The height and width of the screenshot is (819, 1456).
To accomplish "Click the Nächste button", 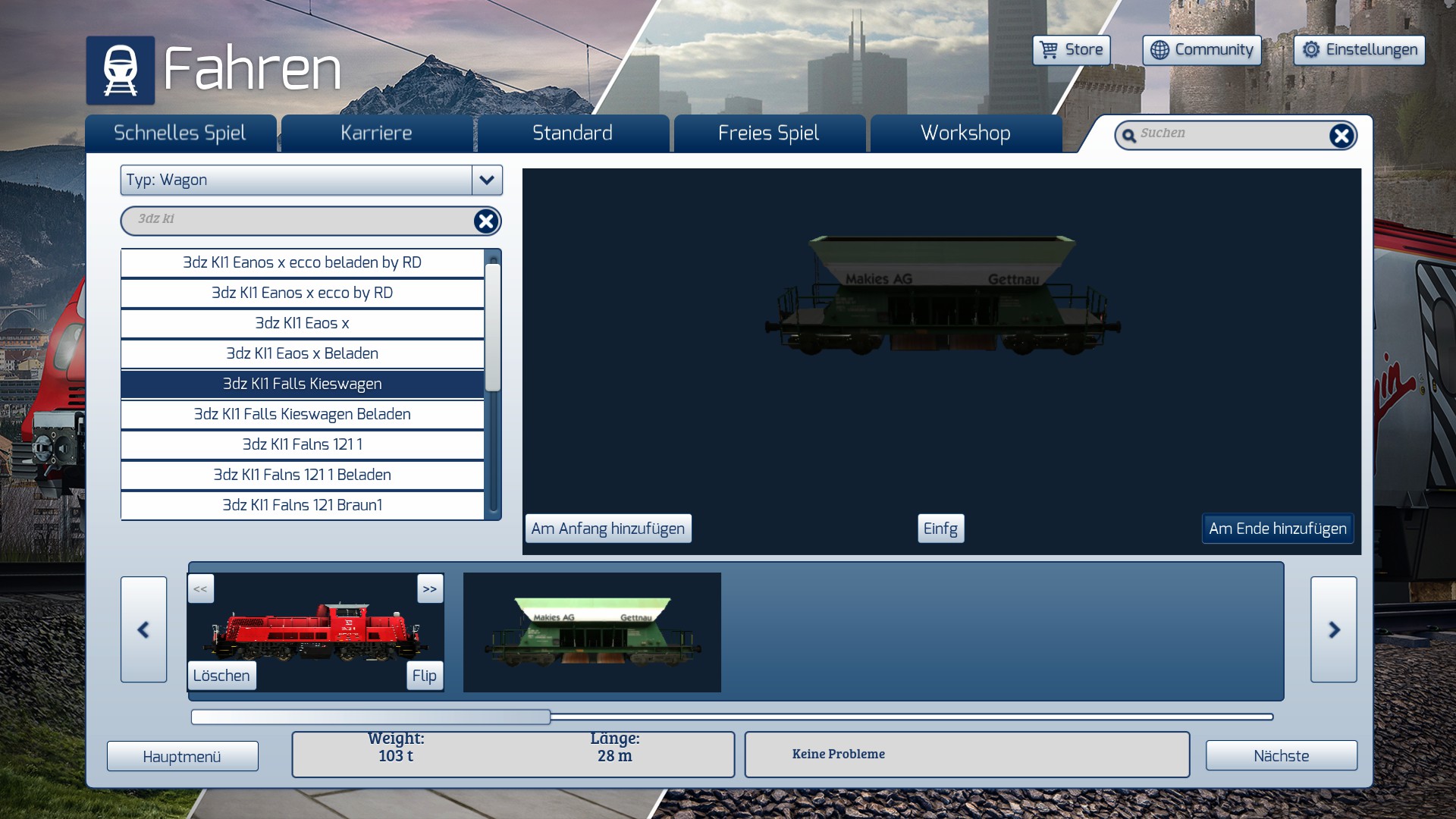I will coord(1281,756).
